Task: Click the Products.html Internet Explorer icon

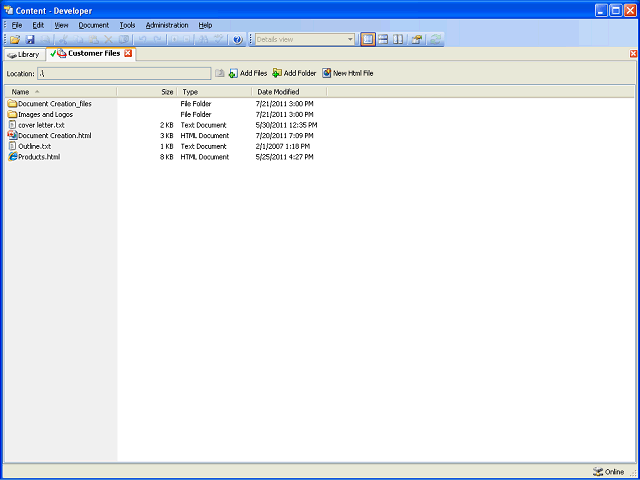Action: pos(13,156)
